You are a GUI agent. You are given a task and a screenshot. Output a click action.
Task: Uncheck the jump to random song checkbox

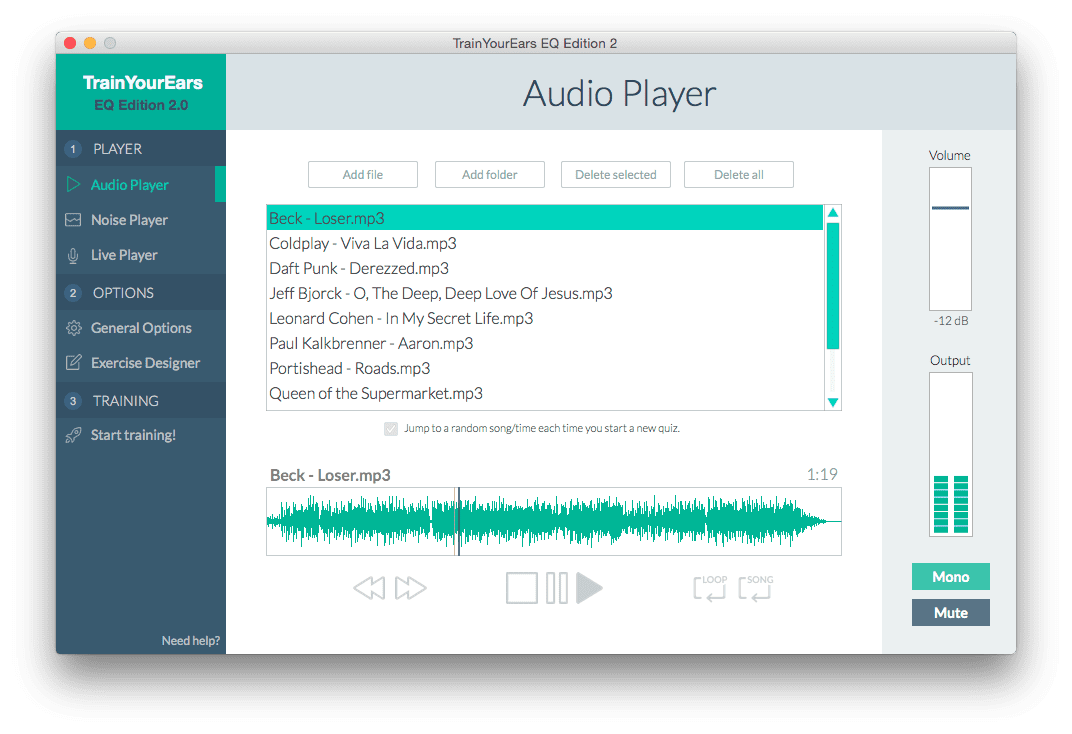click(390, 428)
